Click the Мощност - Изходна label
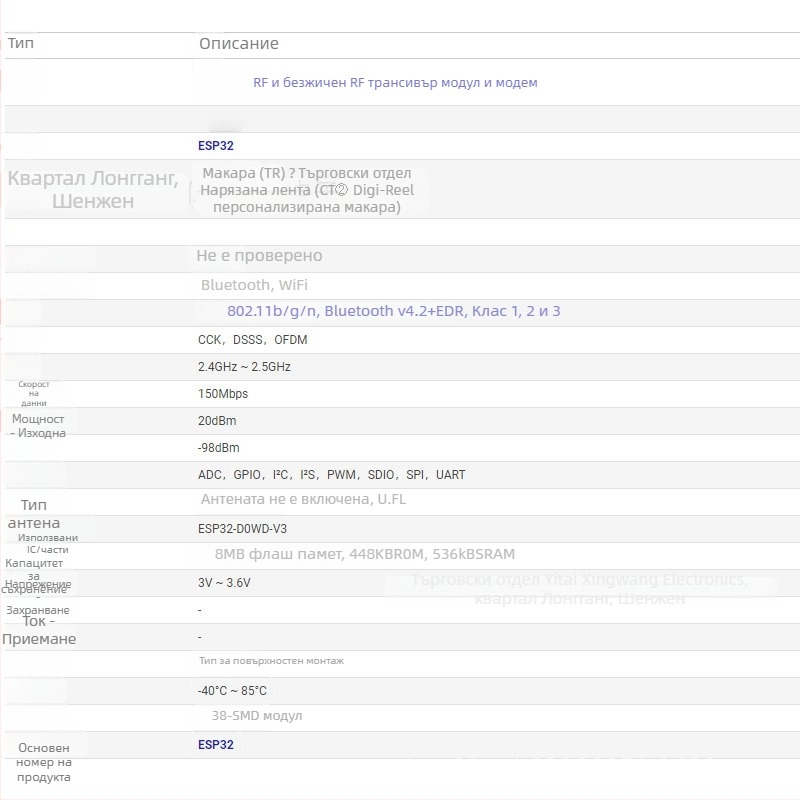 38,426
